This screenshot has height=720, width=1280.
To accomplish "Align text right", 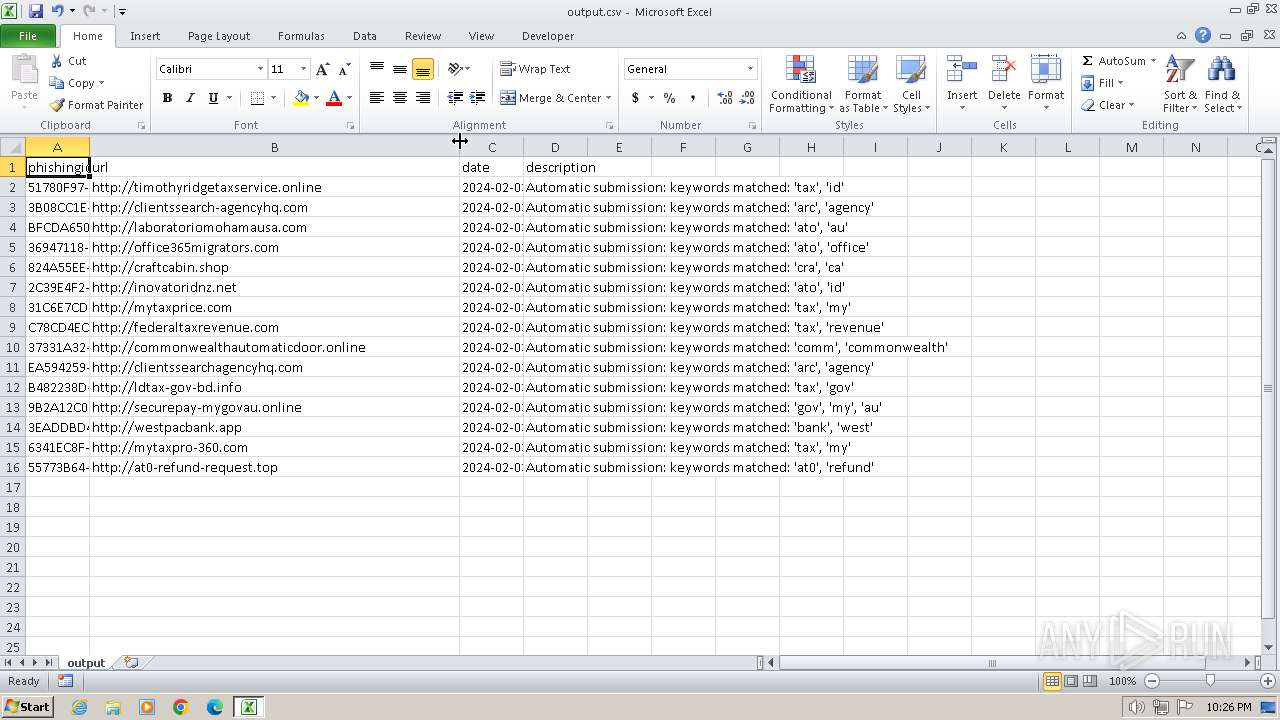I will [423, 98].
